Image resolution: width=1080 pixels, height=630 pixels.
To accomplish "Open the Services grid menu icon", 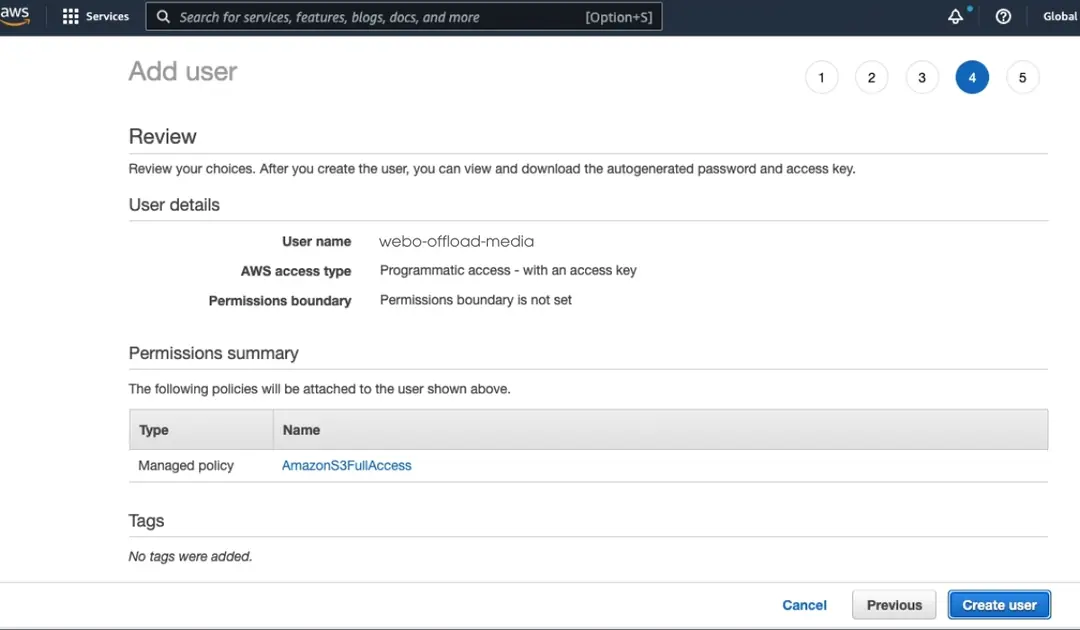I will 70,17.
